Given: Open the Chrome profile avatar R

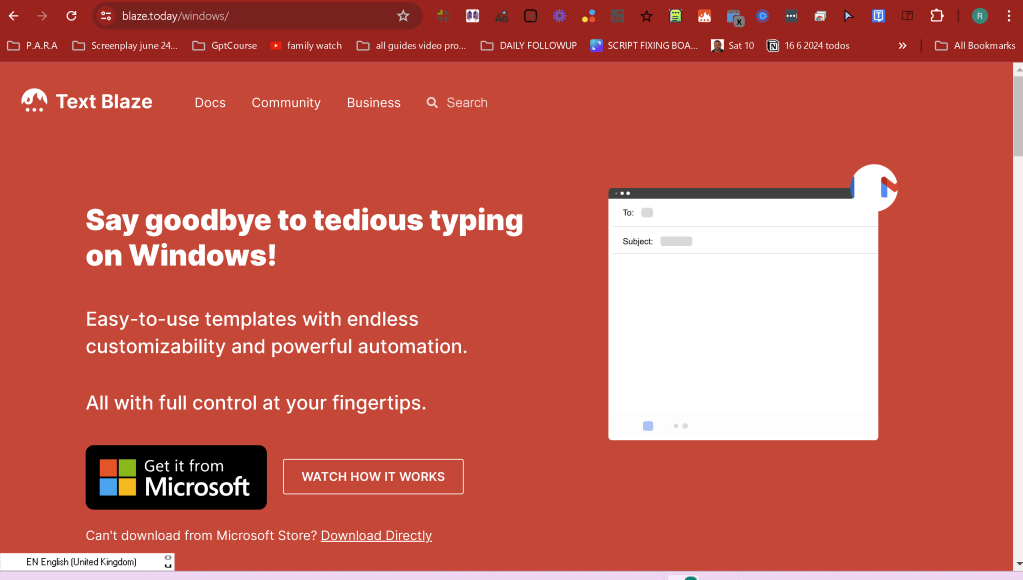Looking at the screenshot, I should [979, 16].
